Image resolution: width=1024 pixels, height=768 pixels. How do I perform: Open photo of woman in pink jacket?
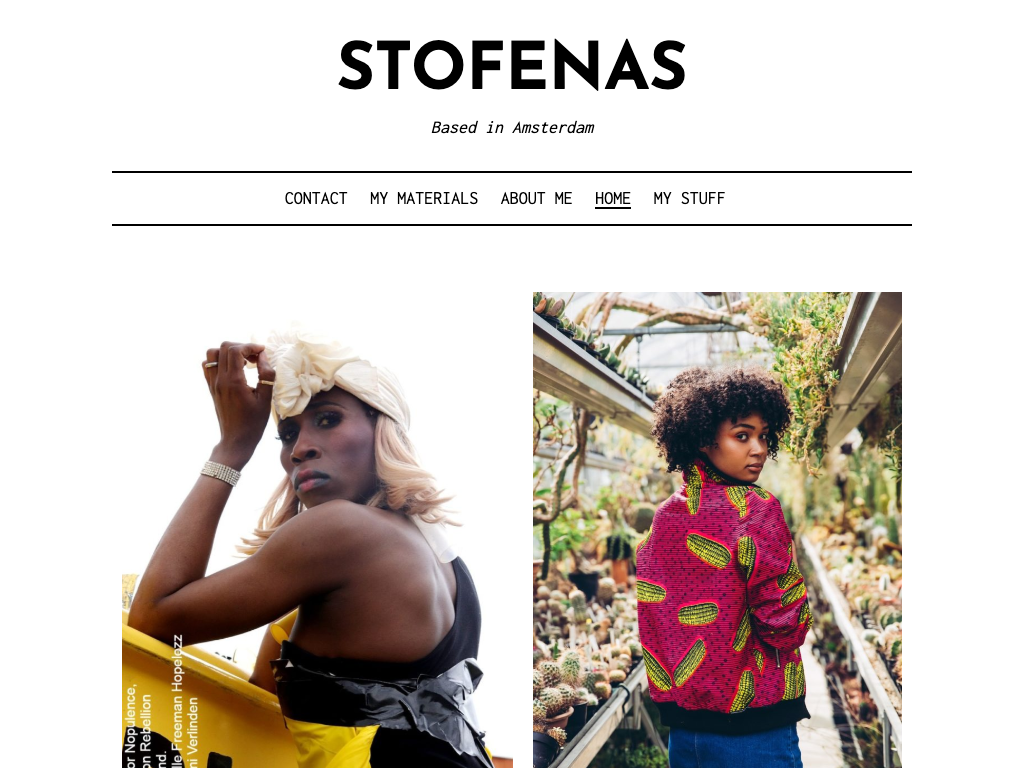[x=717, y=530]
